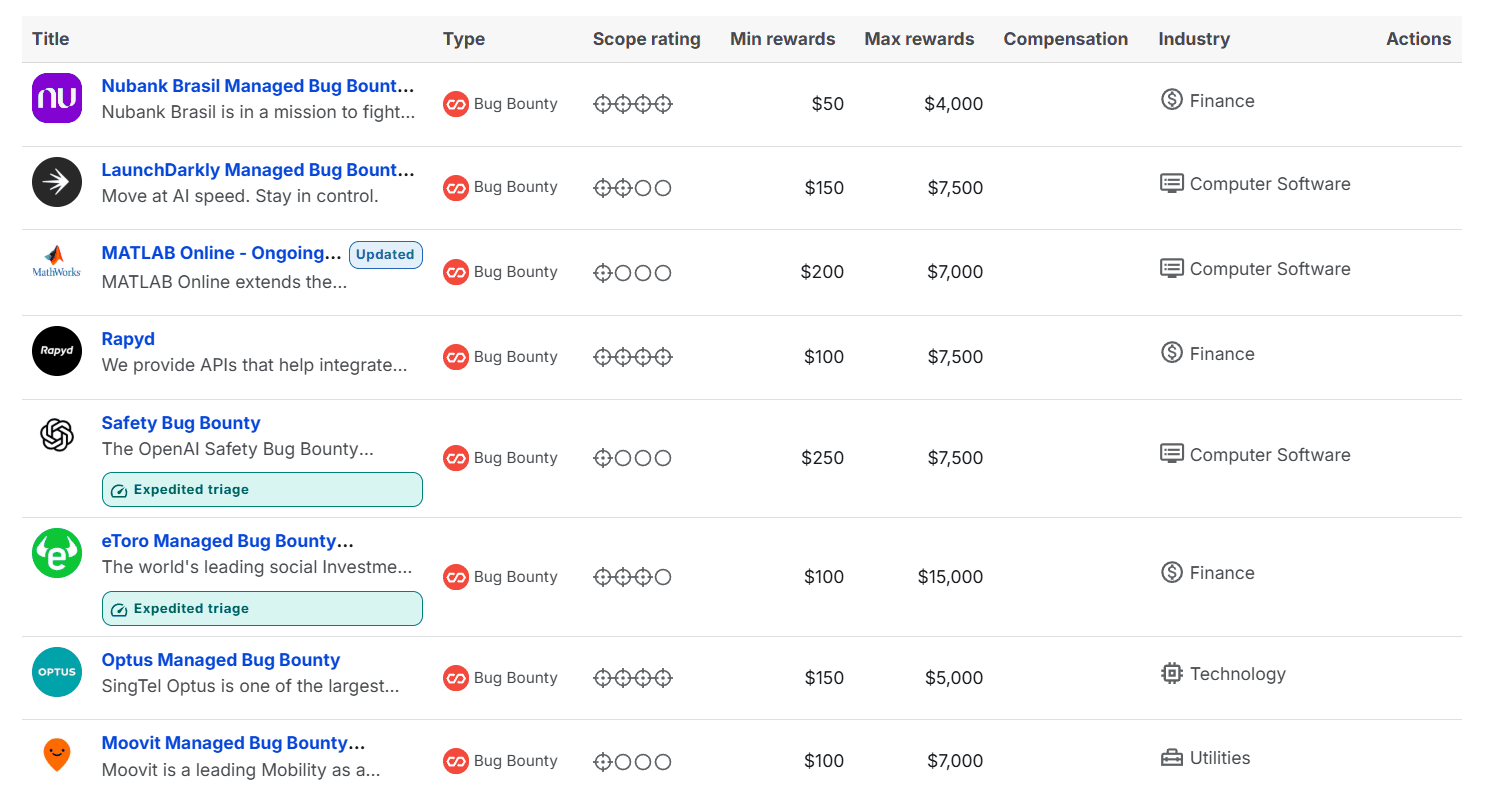
Task: Click the Utilities briefcase icon in Moovit row
Action: (1172, 758)
